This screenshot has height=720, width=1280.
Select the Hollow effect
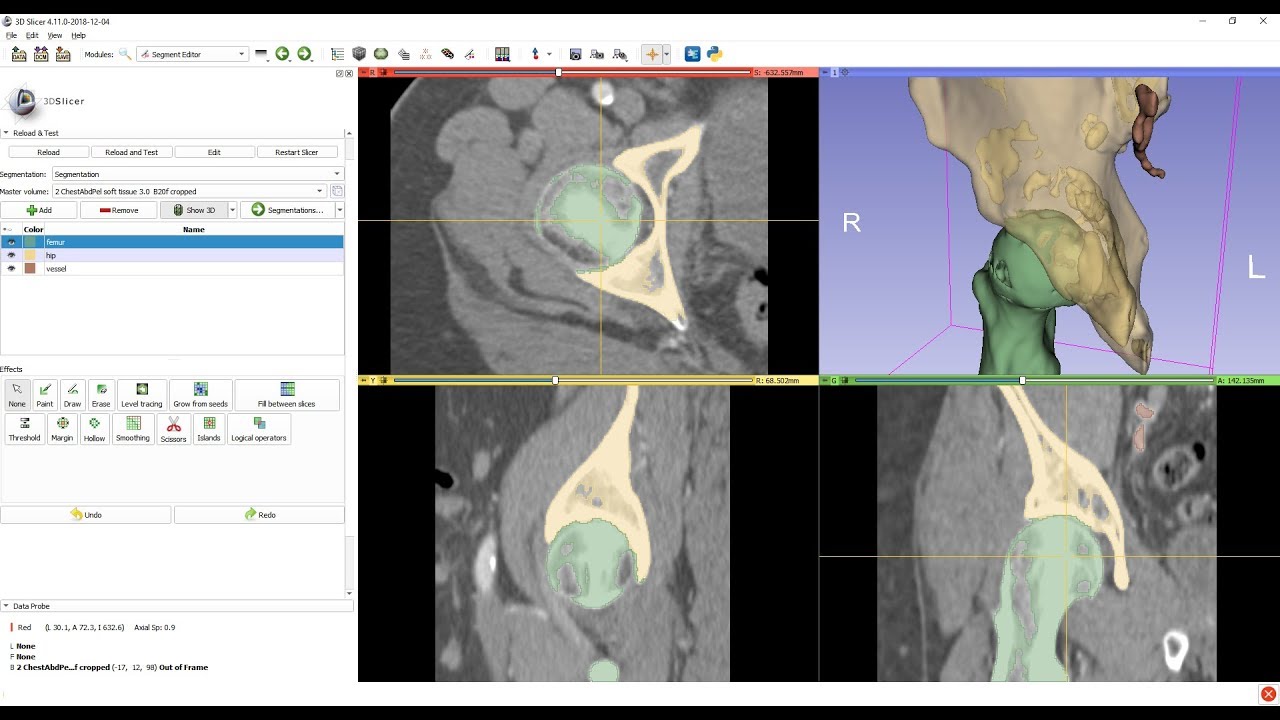pyautogui.click(x=94, y=429)
